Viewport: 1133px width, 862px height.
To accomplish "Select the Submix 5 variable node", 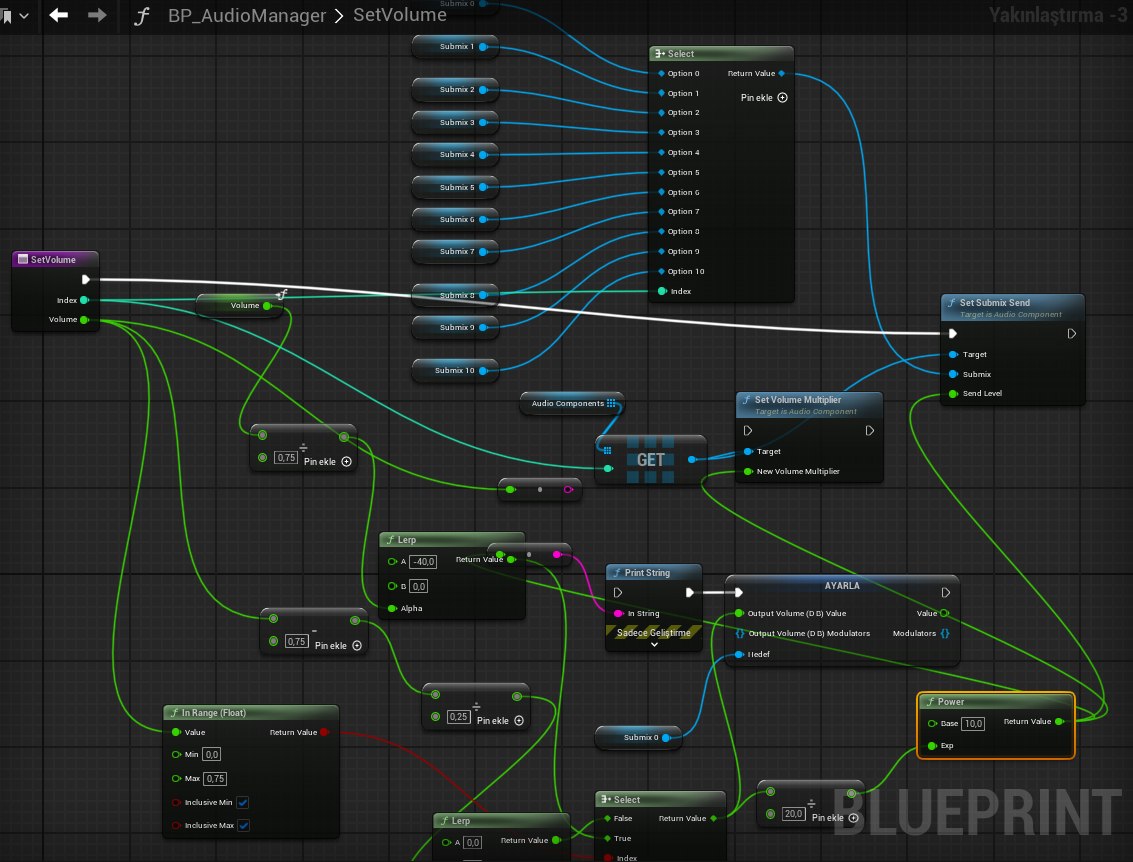I will point(455,188).
